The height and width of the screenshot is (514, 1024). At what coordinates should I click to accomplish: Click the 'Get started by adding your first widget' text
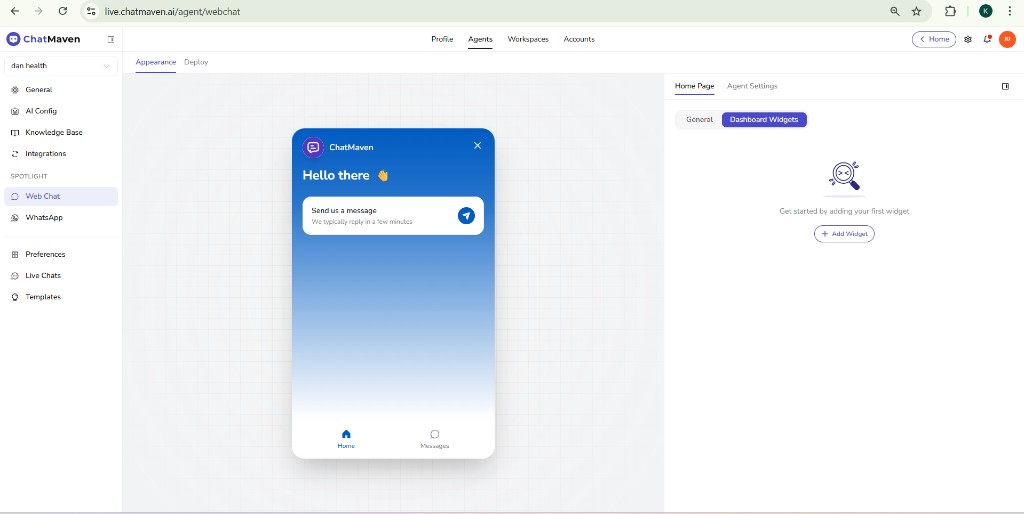pyautogui.click(x=844, y=212)
